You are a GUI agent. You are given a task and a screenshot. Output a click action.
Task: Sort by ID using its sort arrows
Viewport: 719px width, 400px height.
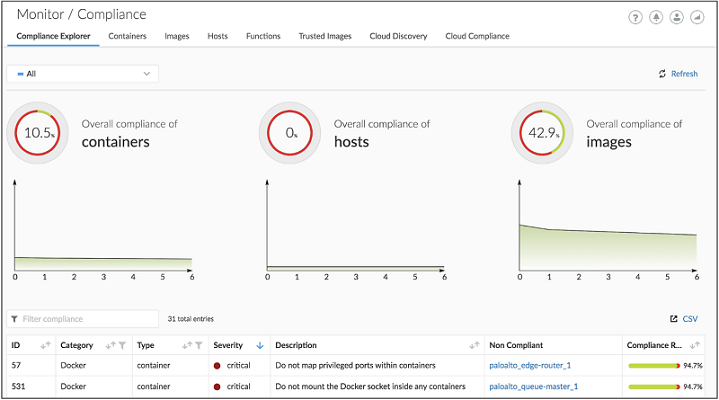[45, 345]
